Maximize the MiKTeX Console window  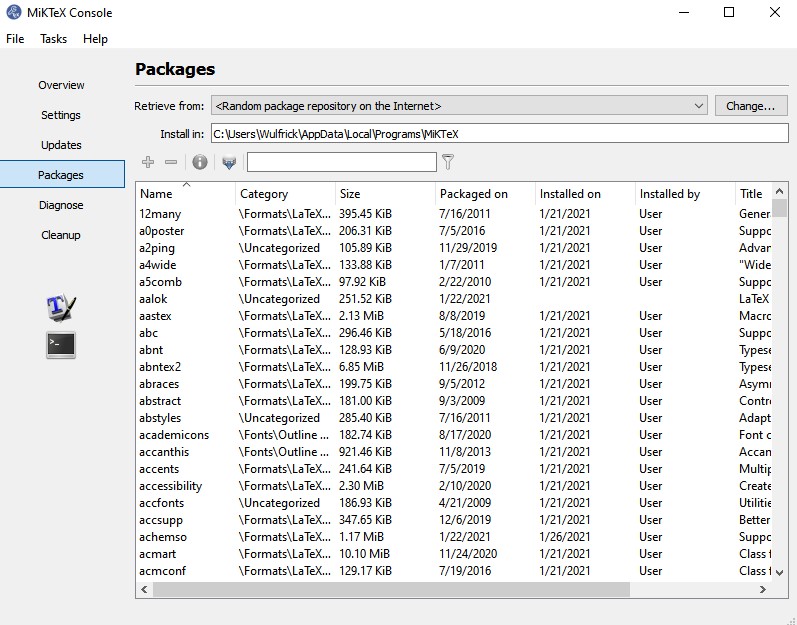click(729, 12)
